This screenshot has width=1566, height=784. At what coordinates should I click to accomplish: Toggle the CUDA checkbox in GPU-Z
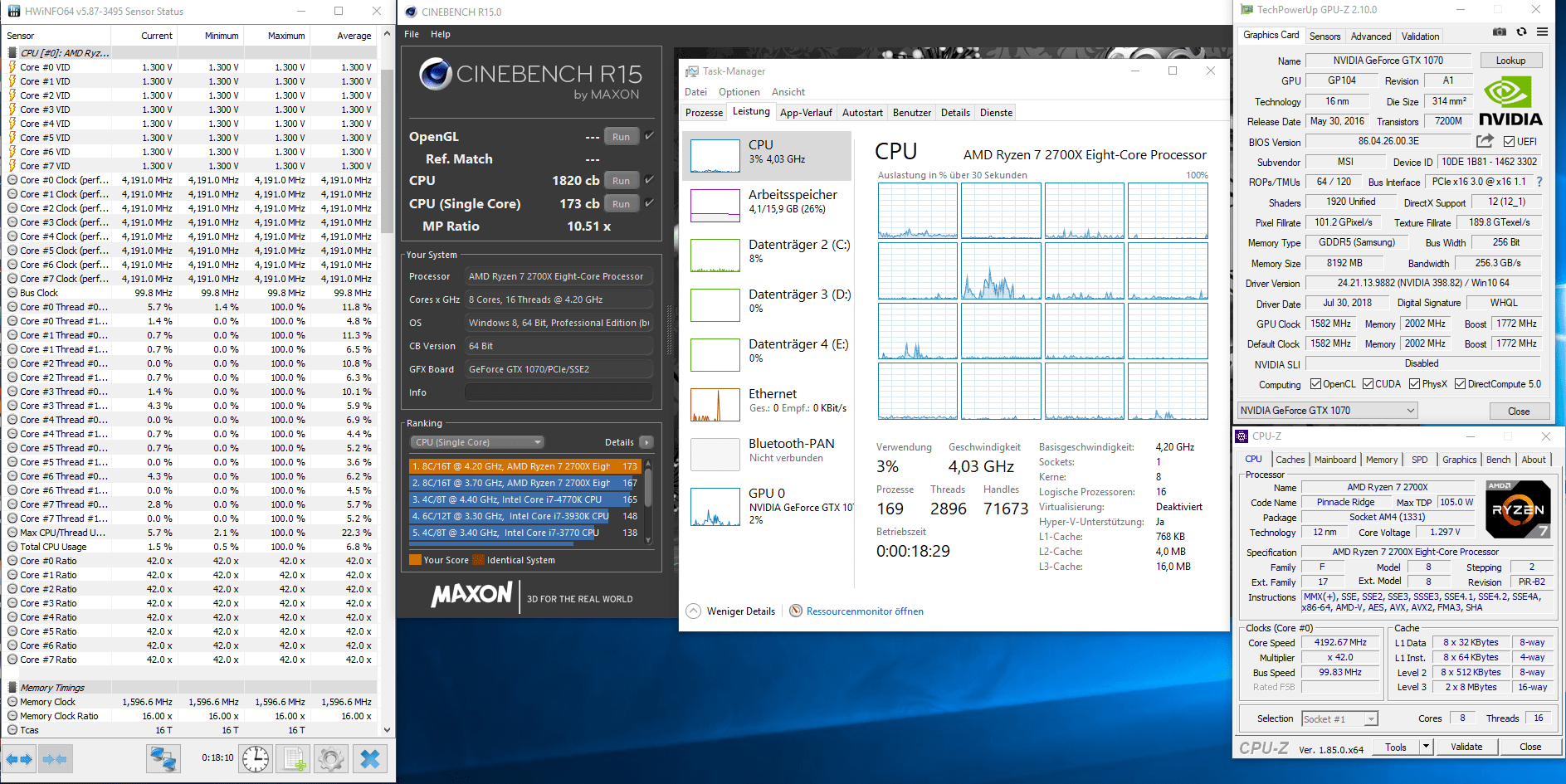(x=1368, y=384)
